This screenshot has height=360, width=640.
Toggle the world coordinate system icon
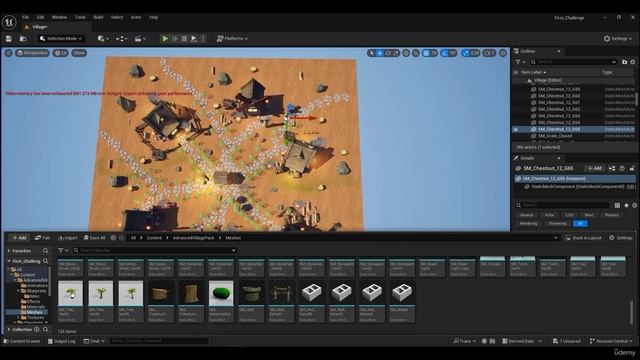point(406,53)
